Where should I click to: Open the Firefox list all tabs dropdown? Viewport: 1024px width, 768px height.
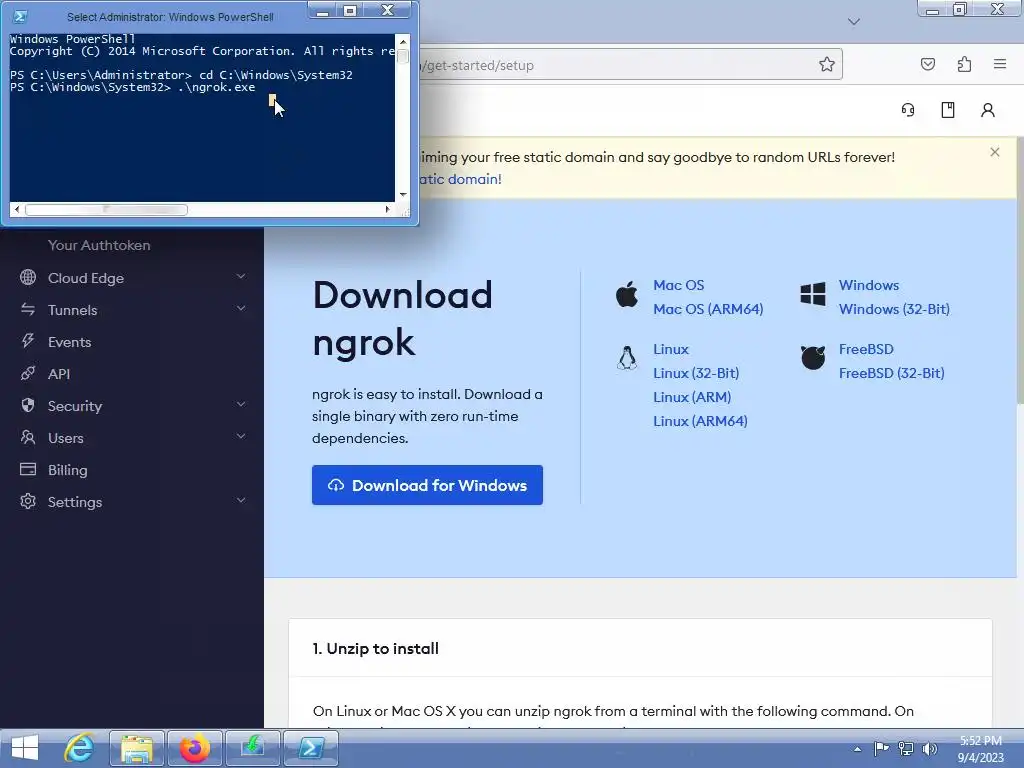854,22
